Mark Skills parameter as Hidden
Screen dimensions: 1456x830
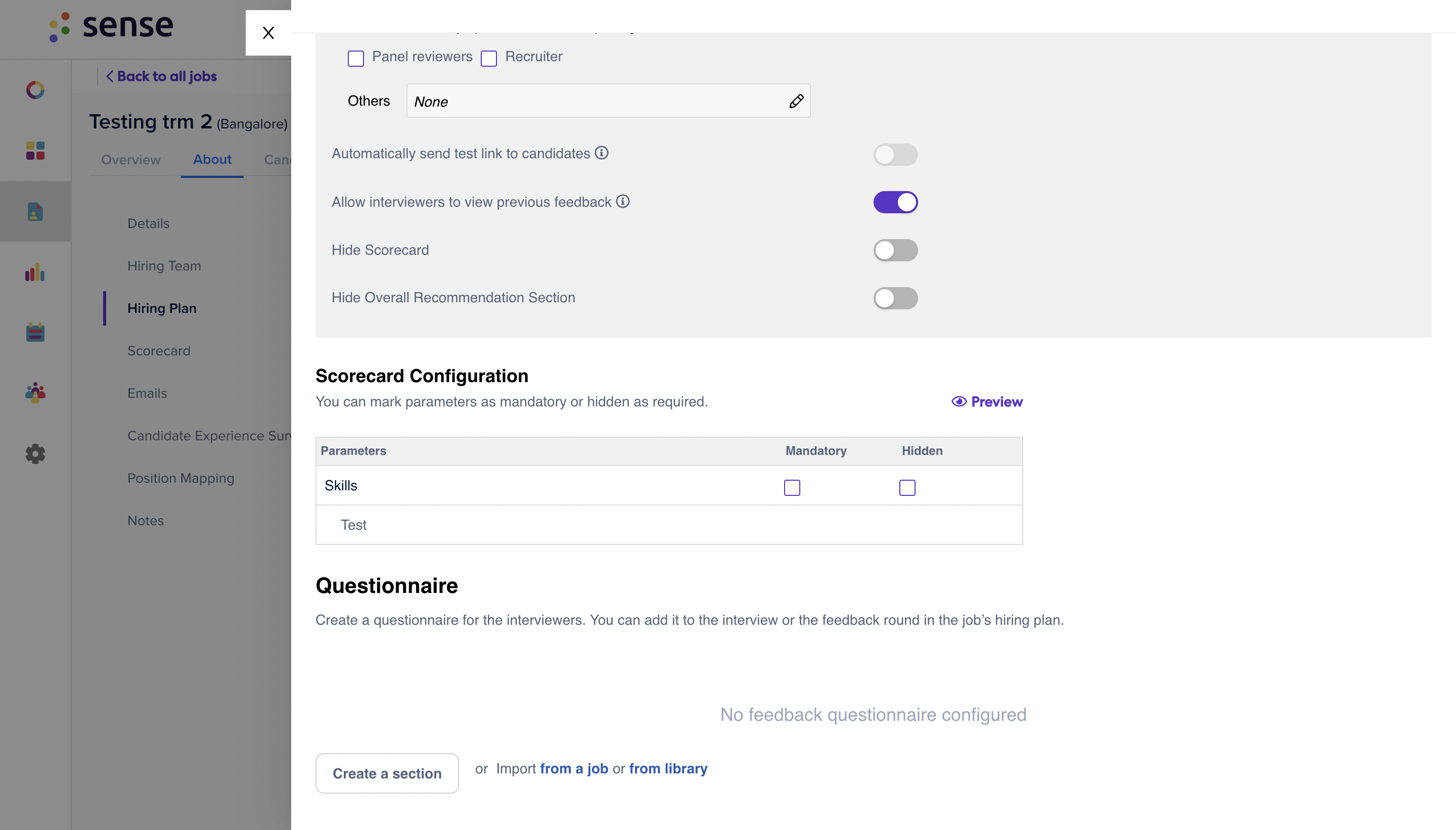coord(907,487)
